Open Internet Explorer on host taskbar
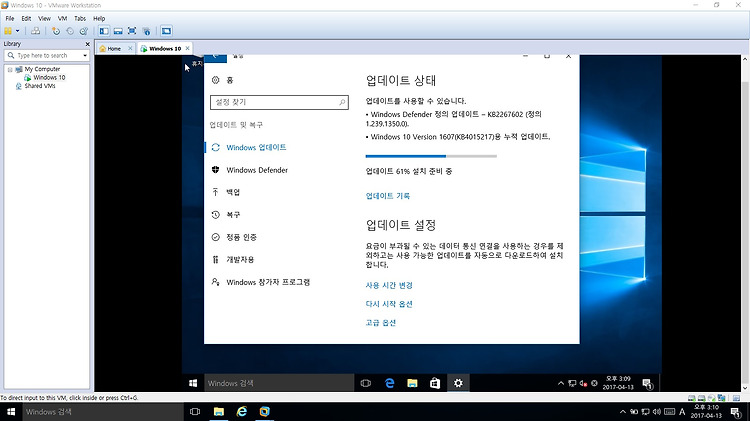The height and width of the screenshot is (421, 750). click(242, 411)
